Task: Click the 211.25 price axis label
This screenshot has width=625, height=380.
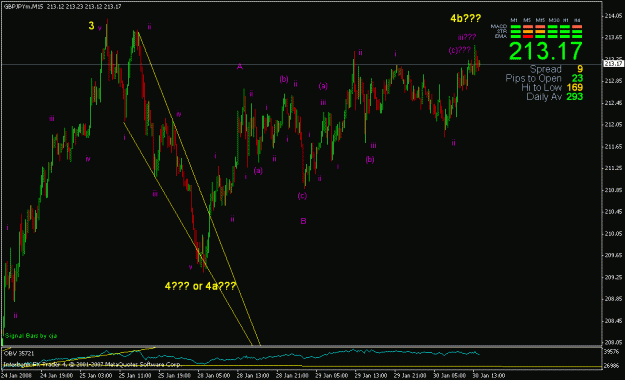Action: point(613,168)
